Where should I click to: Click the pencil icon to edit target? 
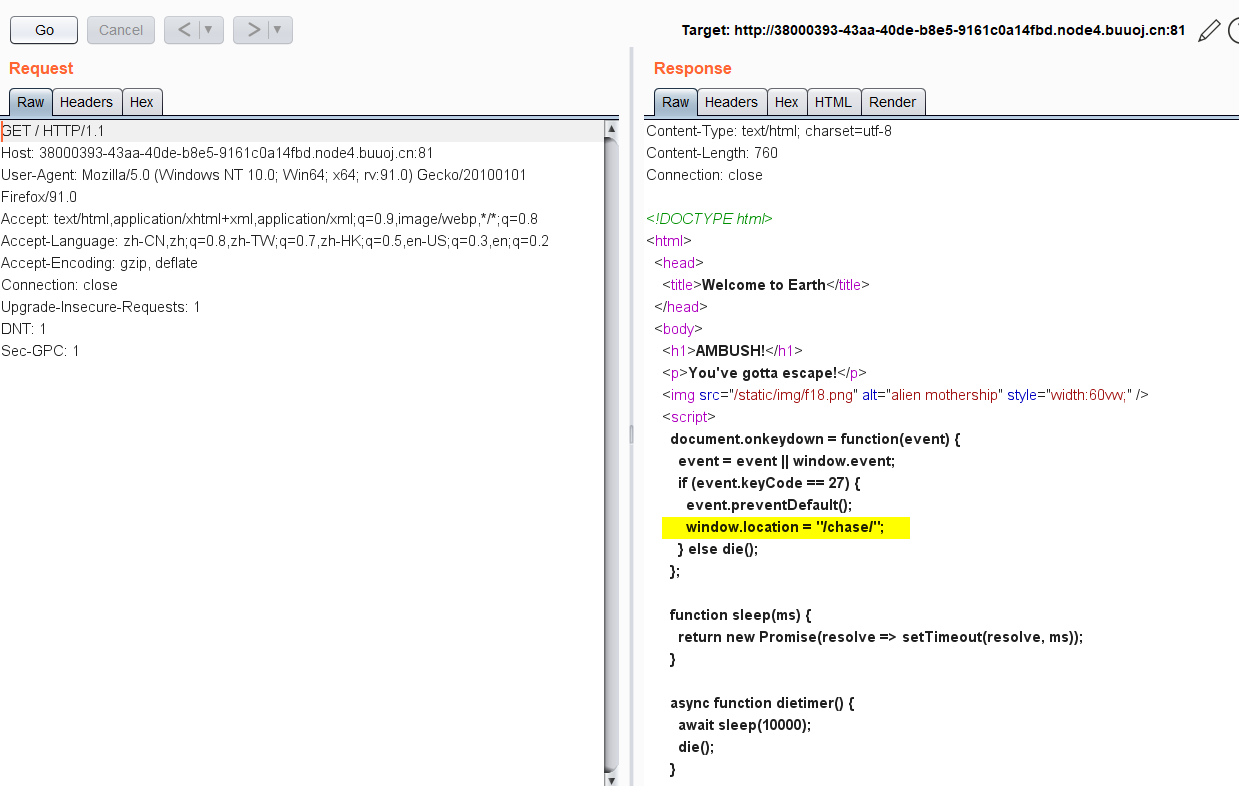(1209, 31)
